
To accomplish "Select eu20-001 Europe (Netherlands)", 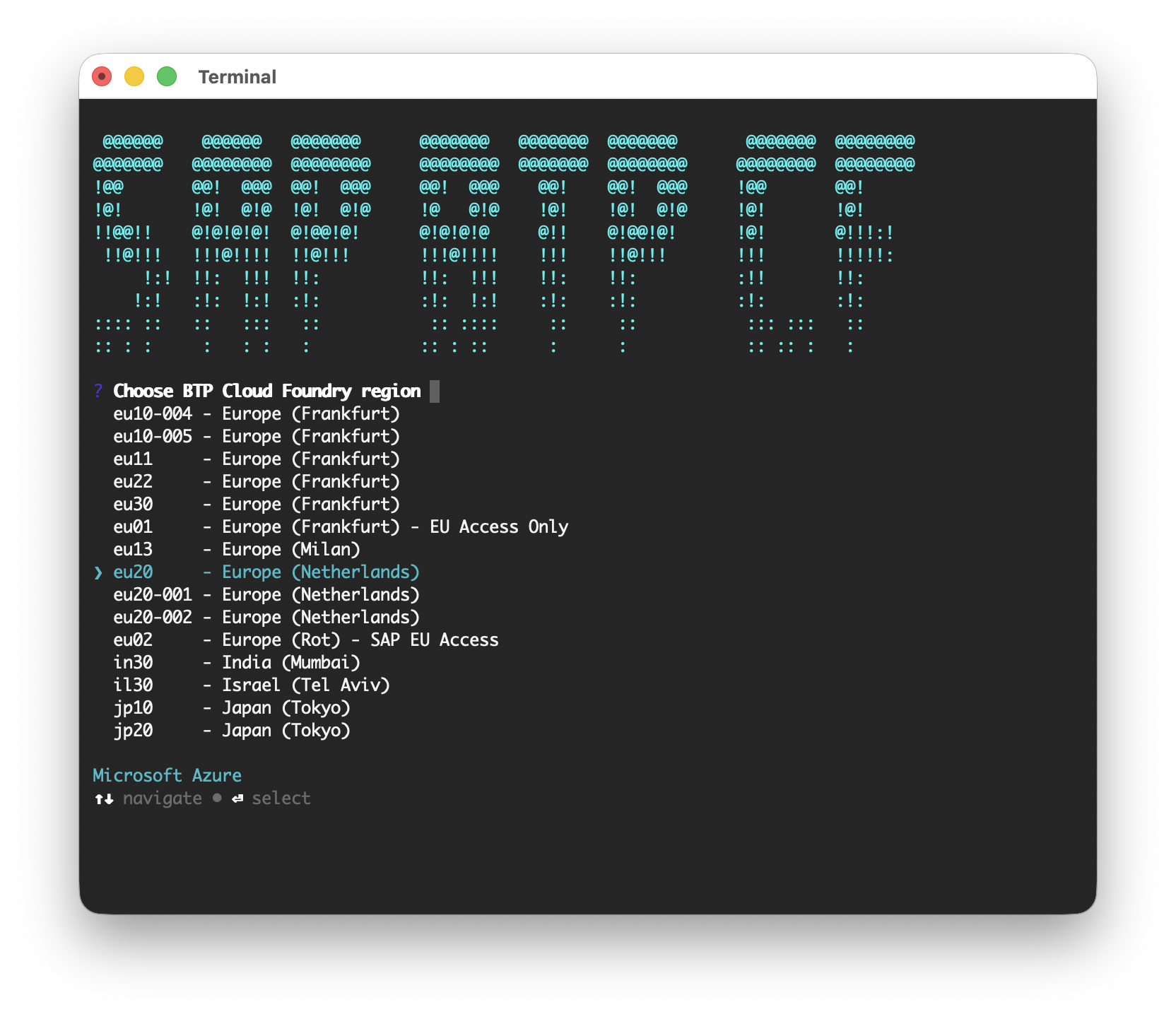I will (266, 595).
